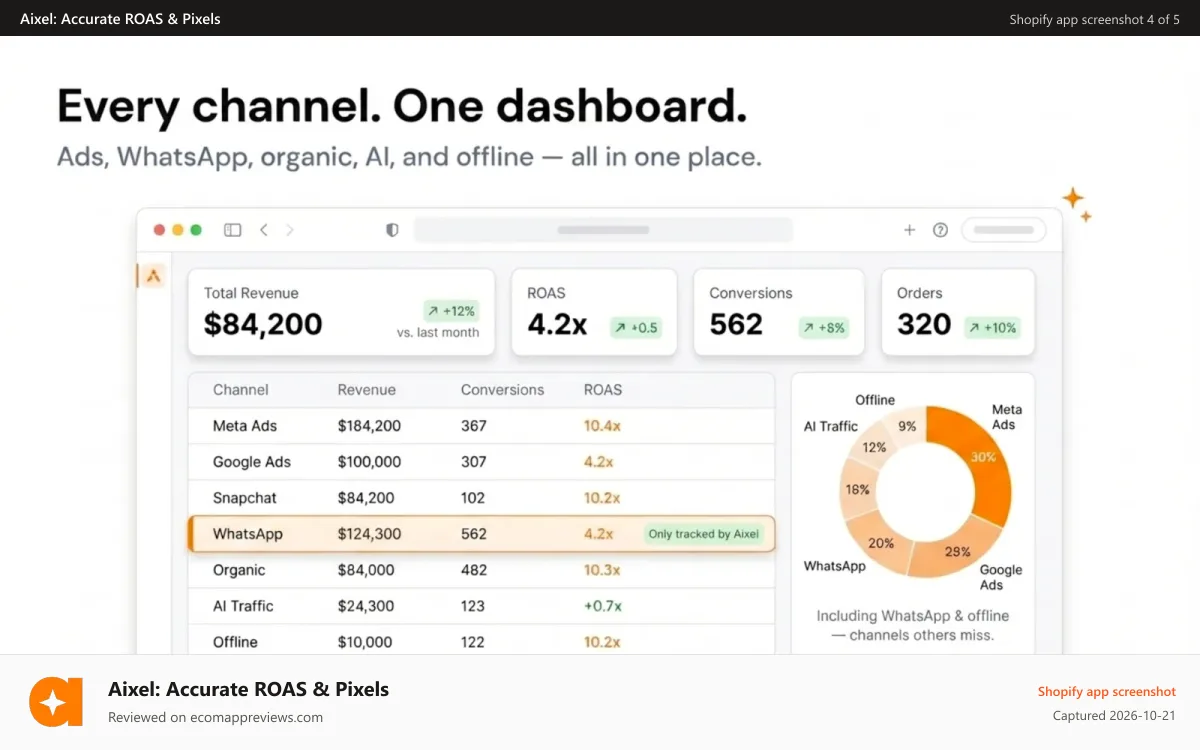Toggle the browser sidebar panel icon

pyautogui.click(x=233, y=230)
